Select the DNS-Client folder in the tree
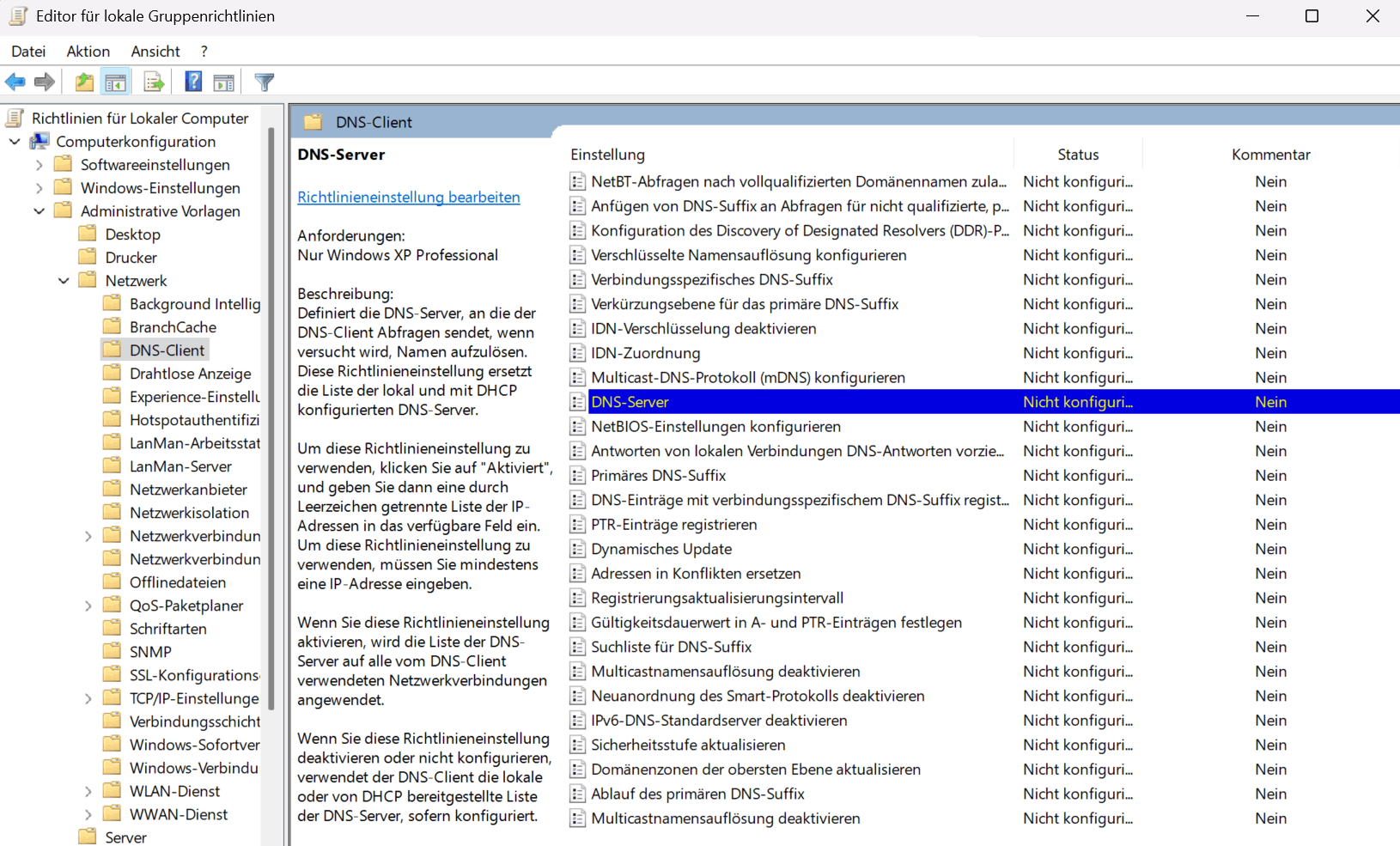The width and height of the screenshot is (1400, 846). (168, 350)
